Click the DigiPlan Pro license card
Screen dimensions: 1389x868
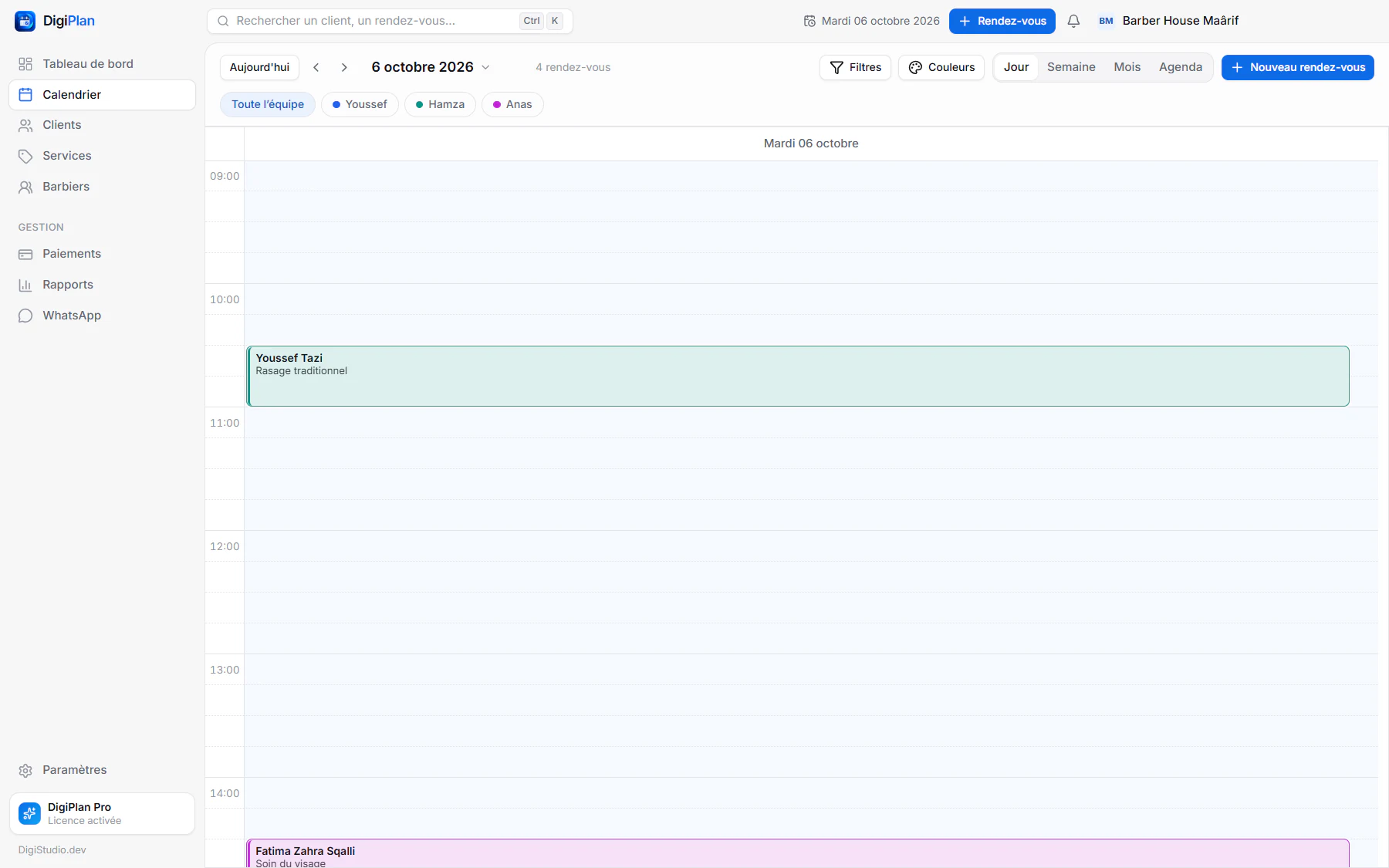[x=102, y=813]
